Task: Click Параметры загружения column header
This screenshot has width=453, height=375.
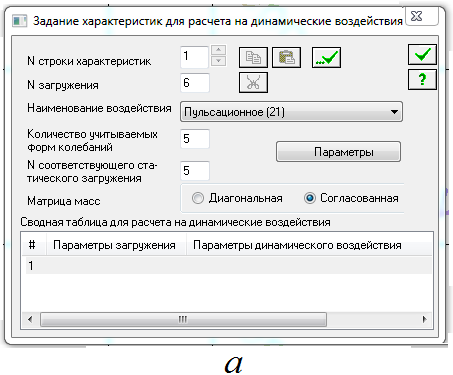Action: pos(116,245)
